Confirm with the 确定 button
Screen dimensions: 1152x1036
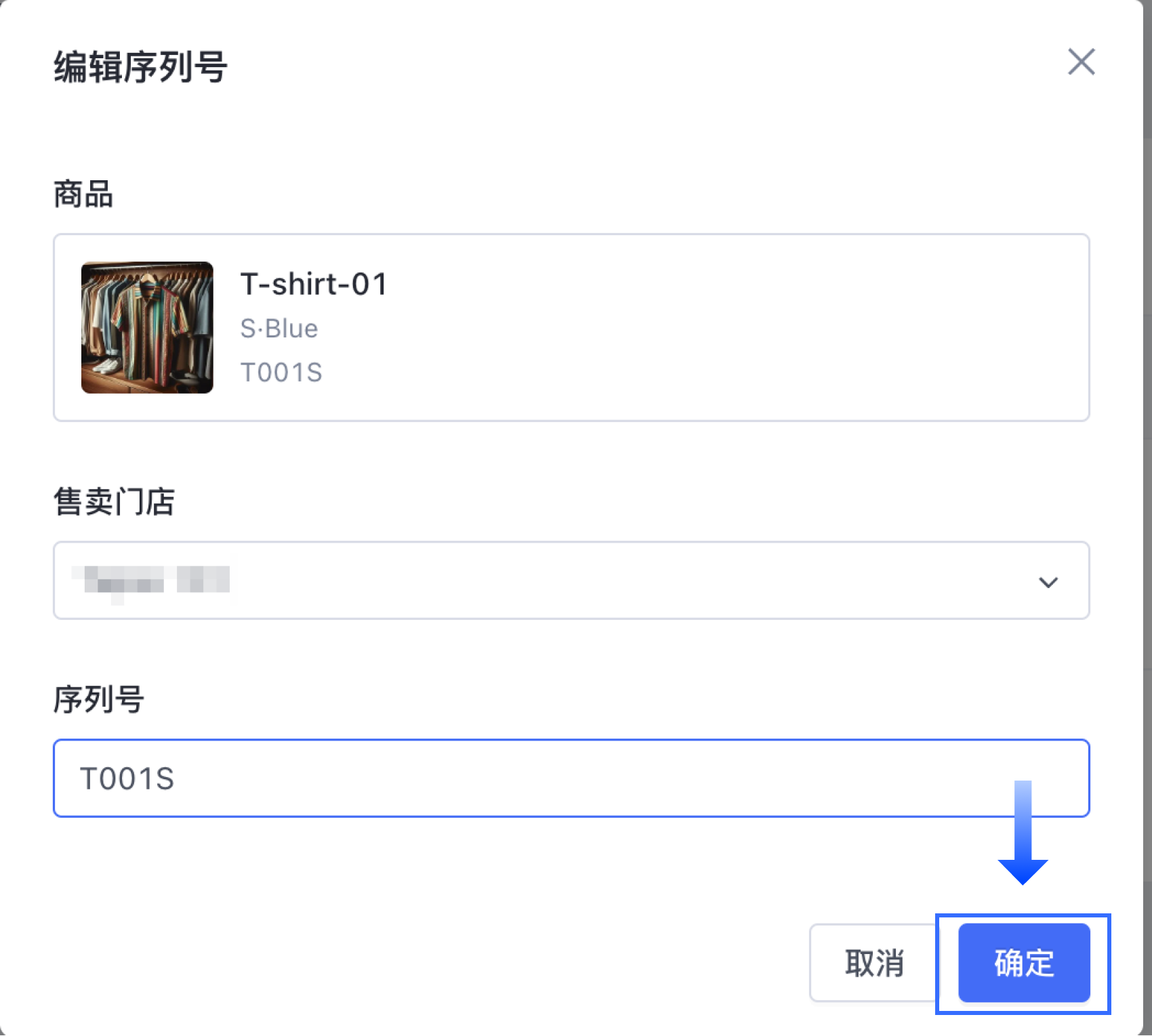(x=1024, y=963)
